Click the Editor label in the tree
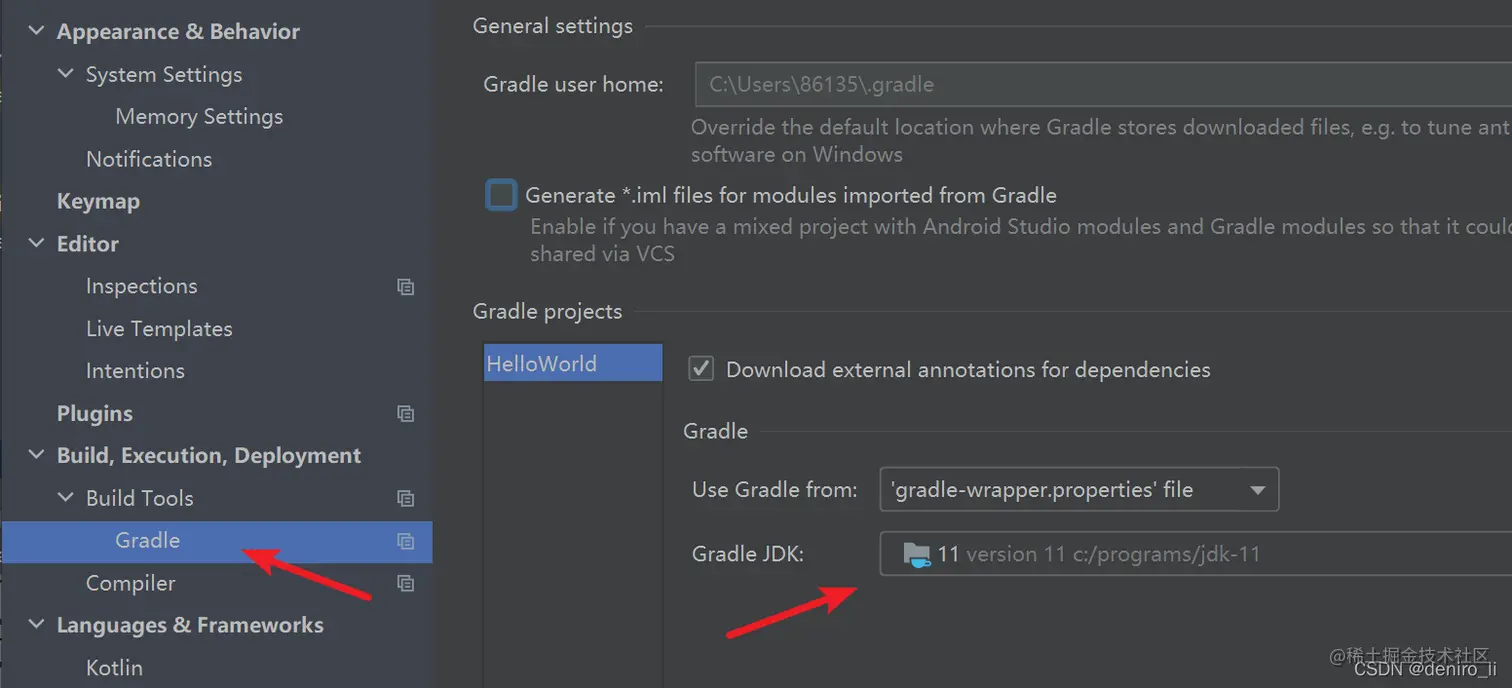1512x688 pixels. [x=88, y=244]
